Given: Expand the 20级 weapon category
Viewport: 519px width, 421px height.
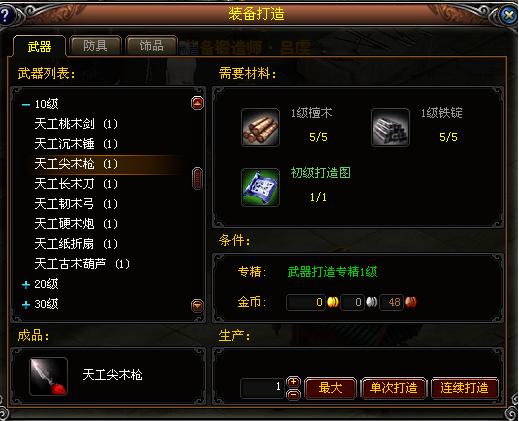Looking at the screenshot, I should [x=26, y=285].
